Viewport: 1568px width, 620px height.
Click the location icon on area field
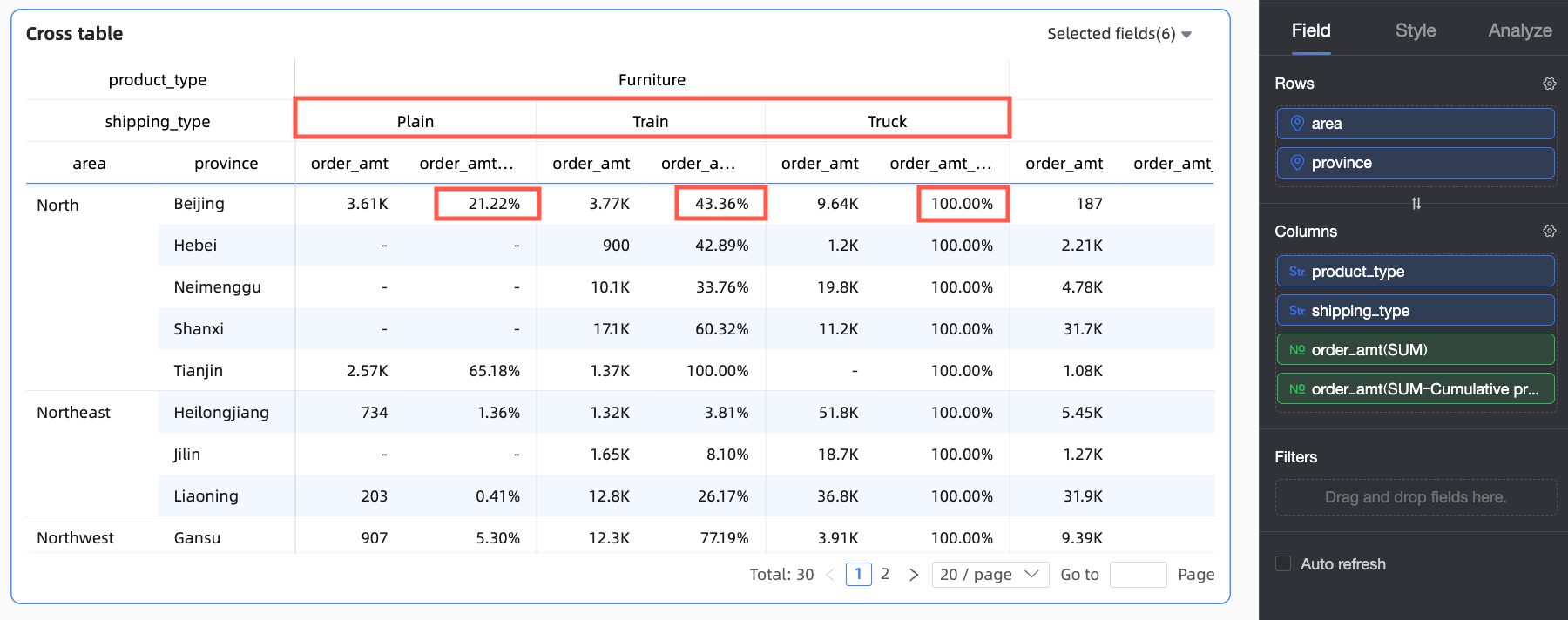pos(1297,124)
